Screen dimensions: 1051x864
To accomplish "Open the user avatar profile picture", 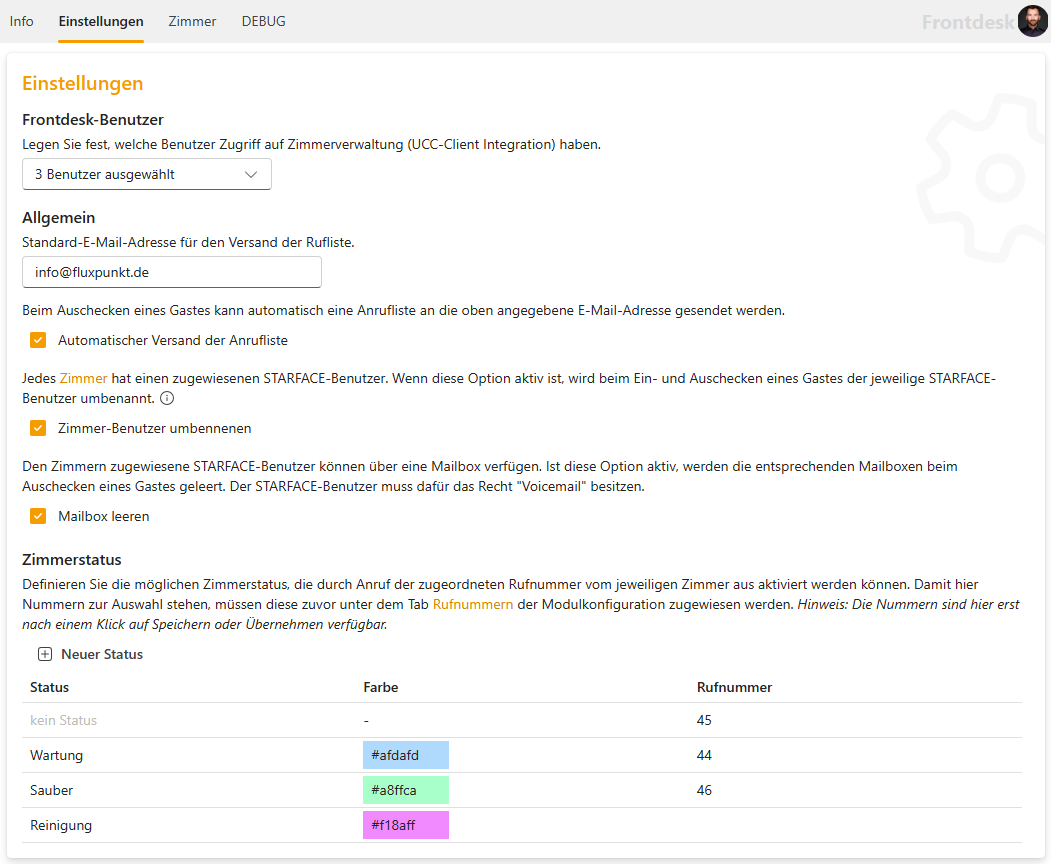I will click(1032, 21).
